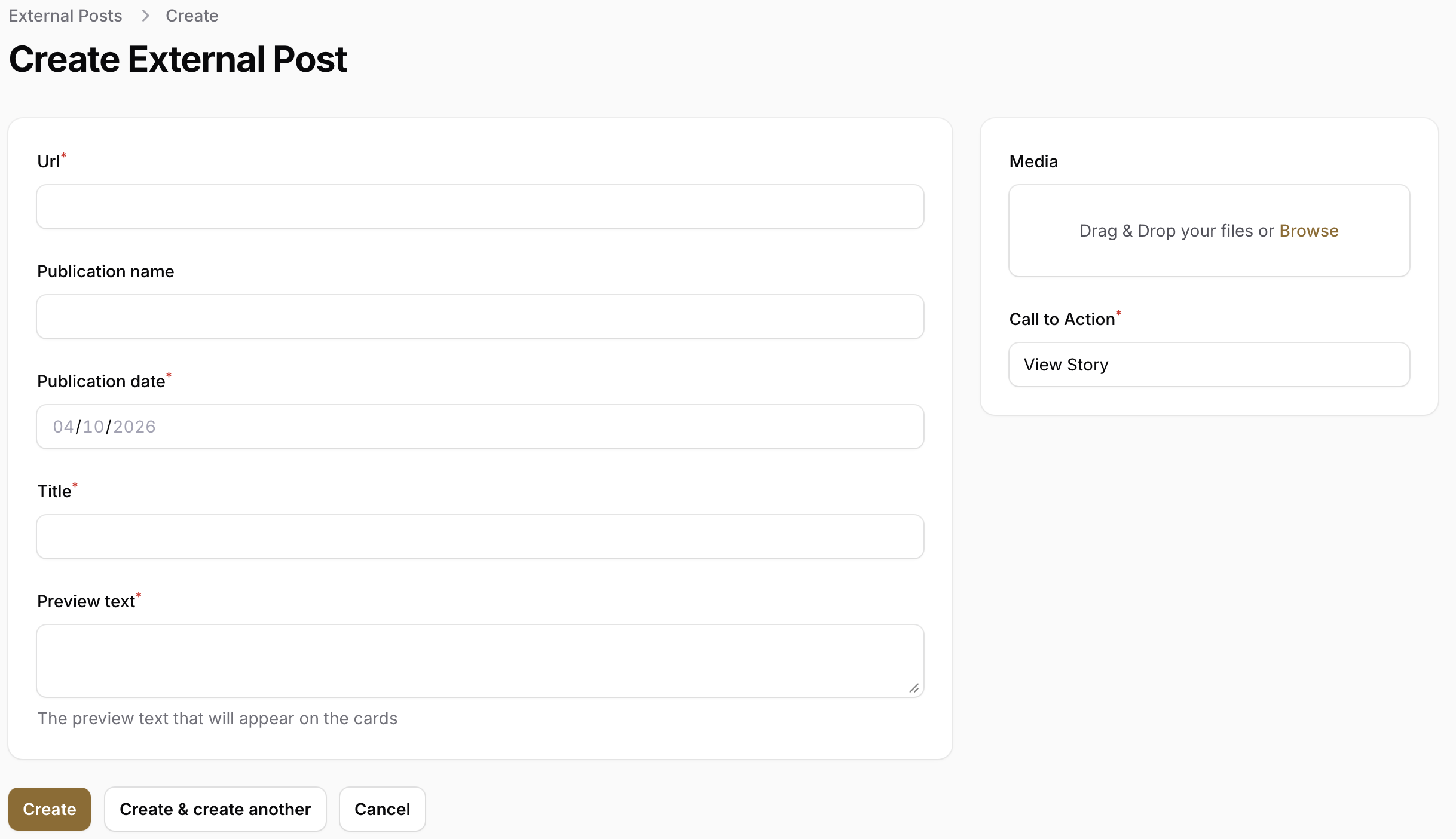The height and width of the screenshot is (839, 1456).
Task: Click the breadcrumb chevron separator
Action: click(x=145, y=16)
